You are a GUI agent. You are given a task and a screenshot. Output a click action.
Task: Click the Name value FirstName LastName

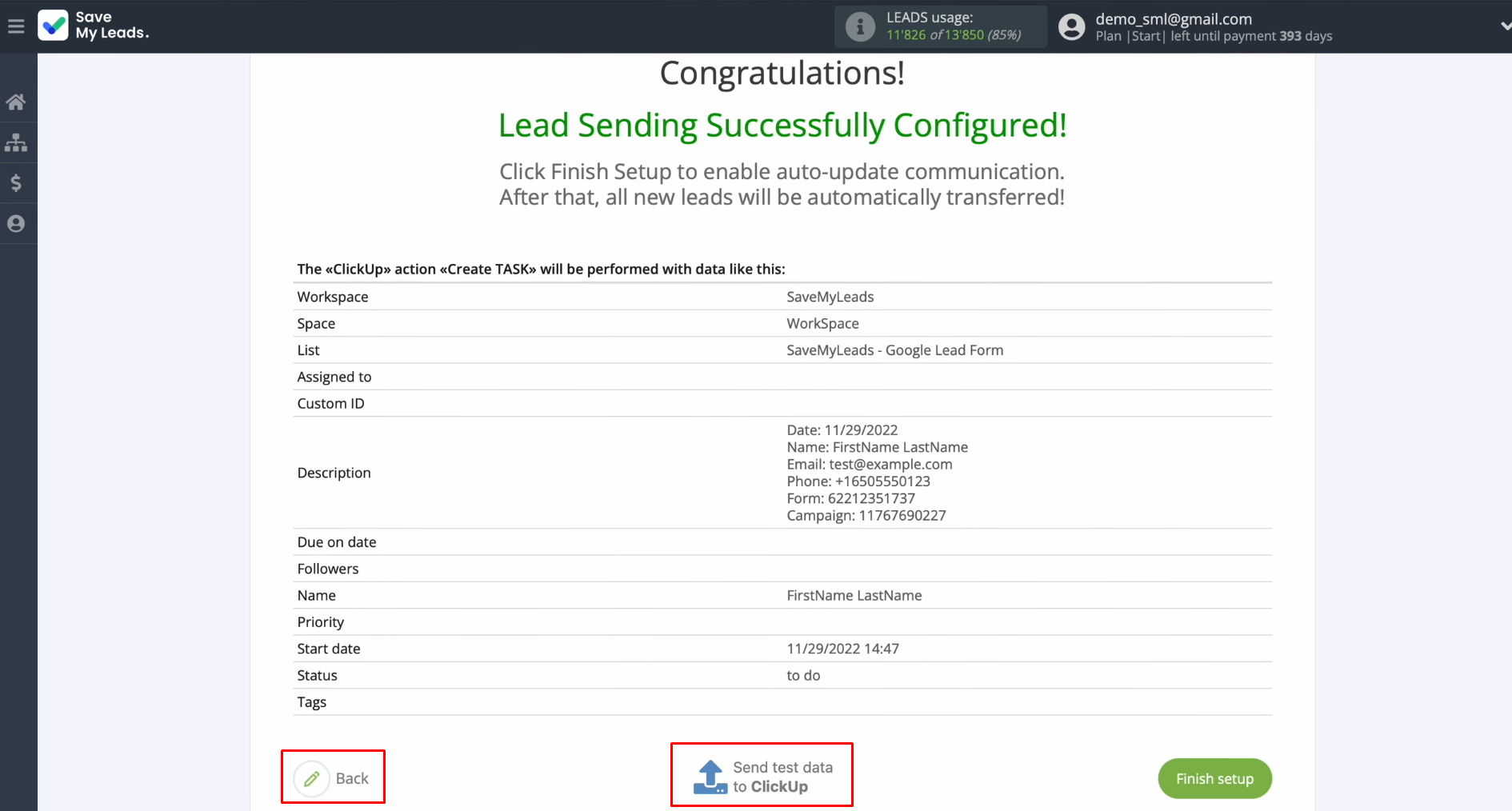click(x=854, y=595)
